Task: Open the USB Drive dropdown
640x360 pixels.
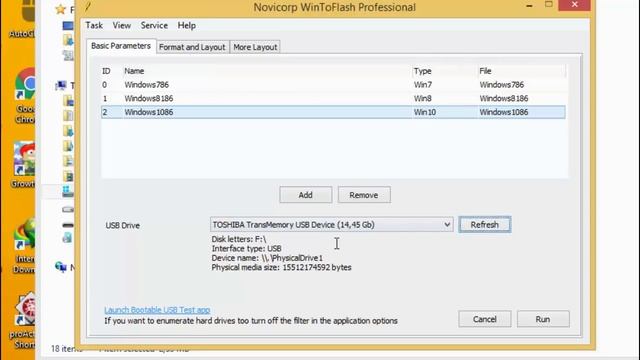Action: (331, 224)
